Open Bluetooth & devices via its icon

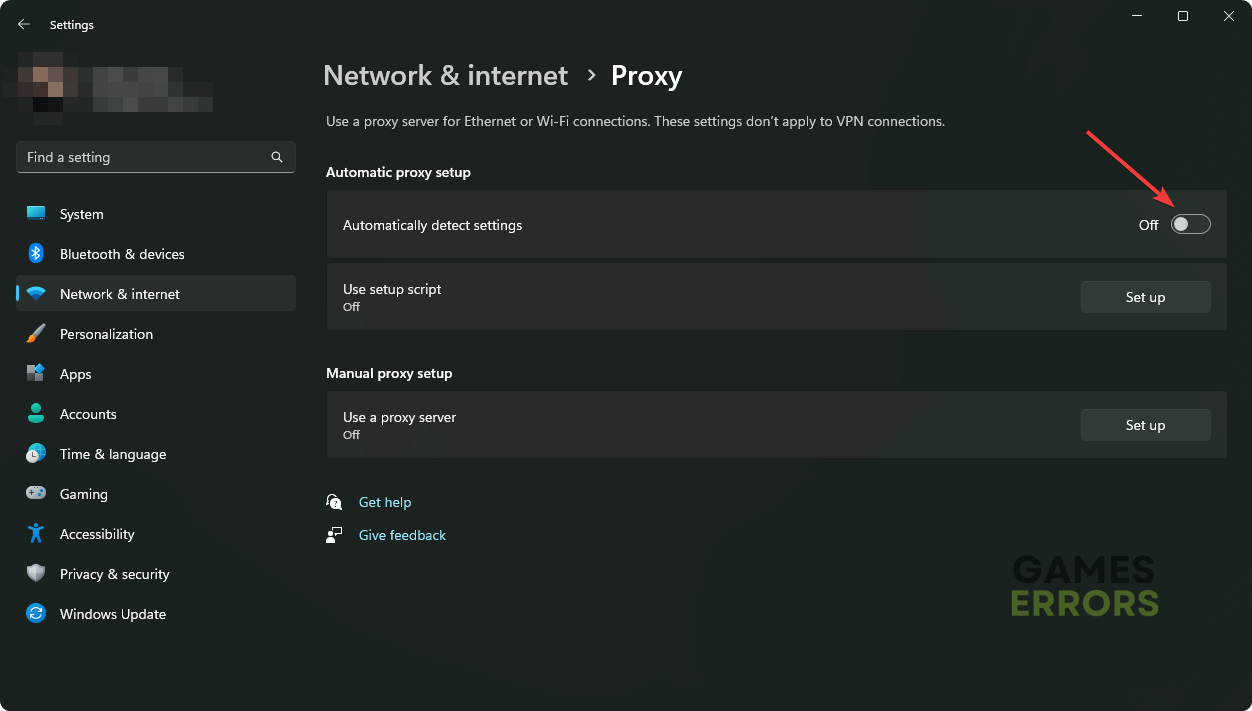pos(36,254)
